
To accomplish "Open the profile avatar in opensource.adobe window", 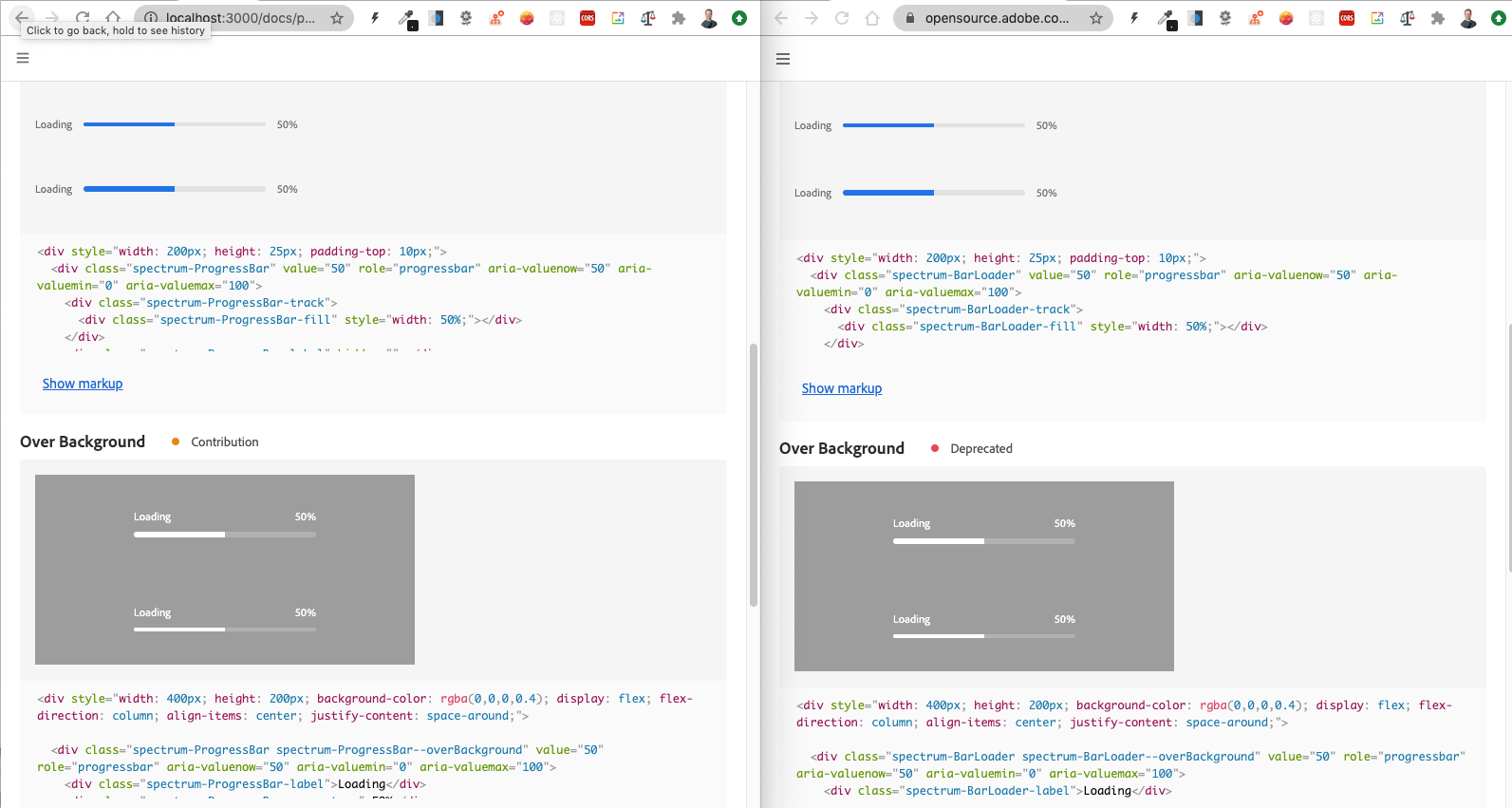I will [1468, 18].
